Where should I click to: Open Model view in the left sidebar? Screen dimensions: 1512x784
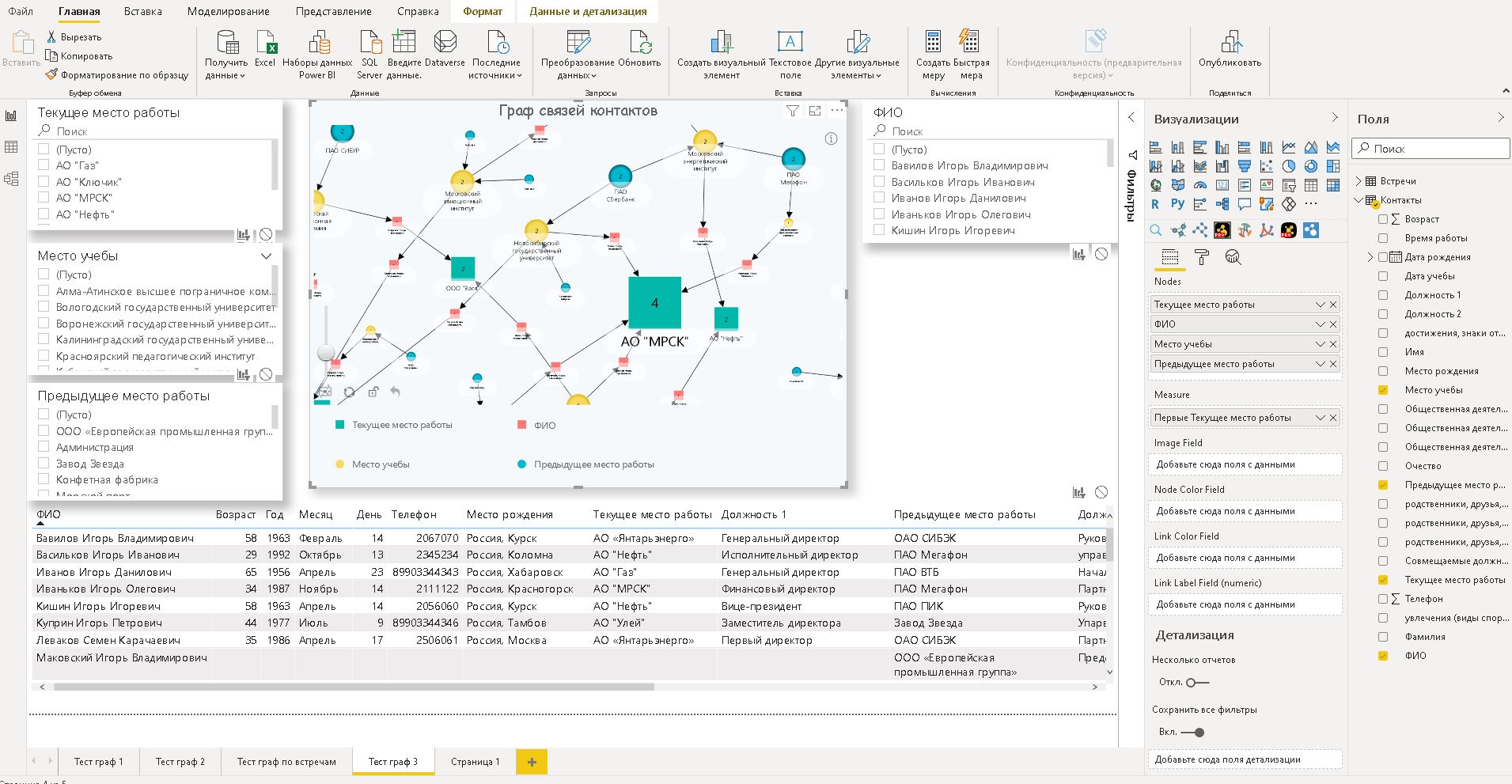coord(11,179)
